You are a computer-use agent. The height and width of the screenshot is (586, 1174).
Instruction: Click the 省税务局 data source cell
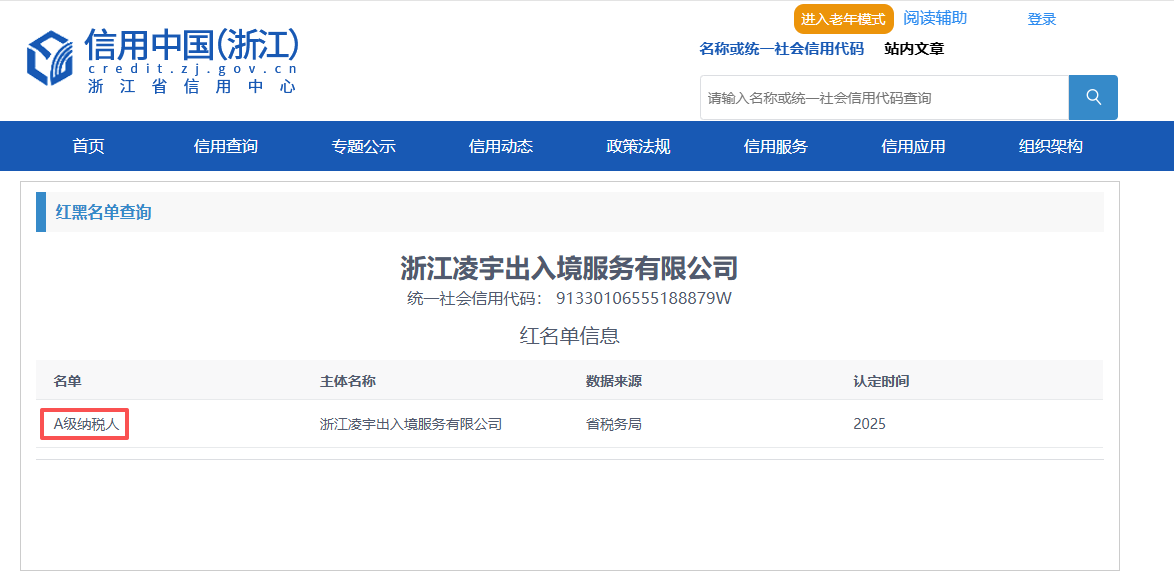[x=614, y=424]
